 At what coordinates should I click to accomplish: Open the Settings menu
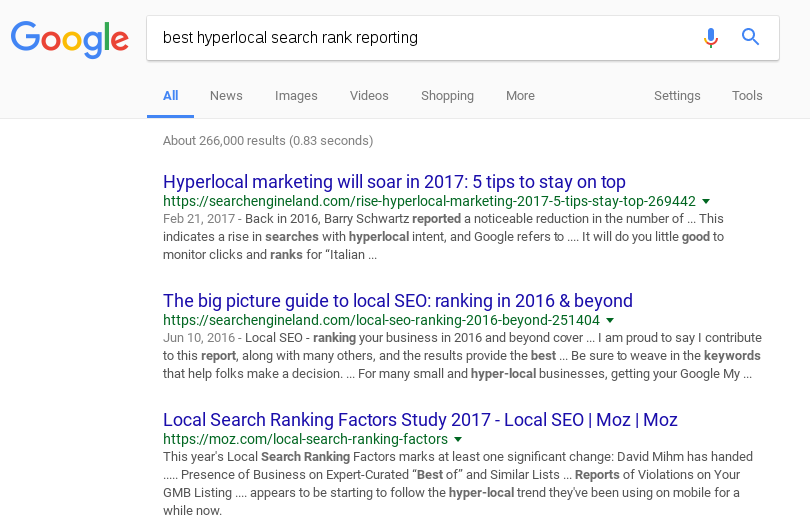(x=677, y=96)
